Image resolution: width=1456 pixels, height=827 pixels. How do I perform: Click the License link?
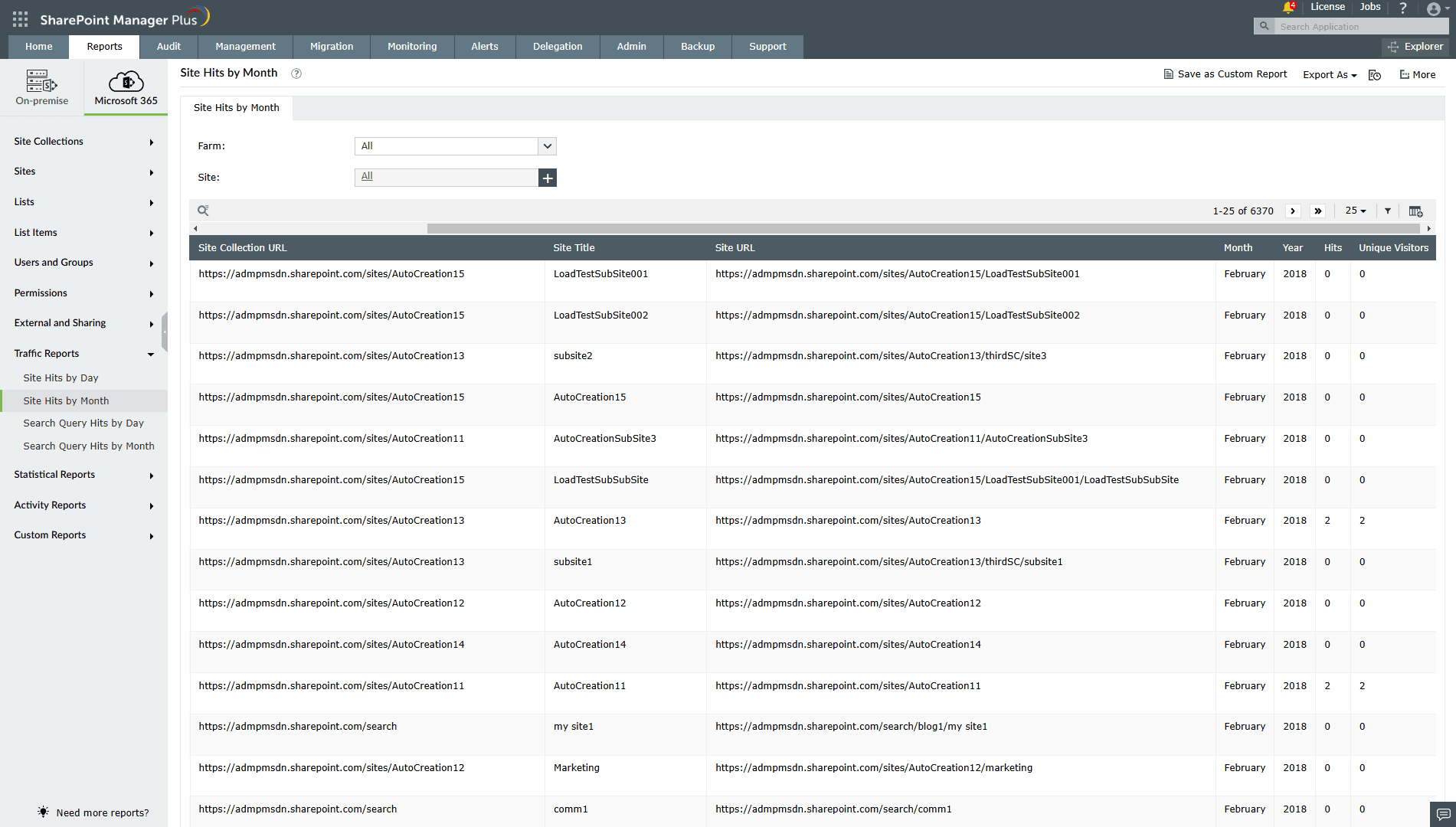[x=1327, y=7]
